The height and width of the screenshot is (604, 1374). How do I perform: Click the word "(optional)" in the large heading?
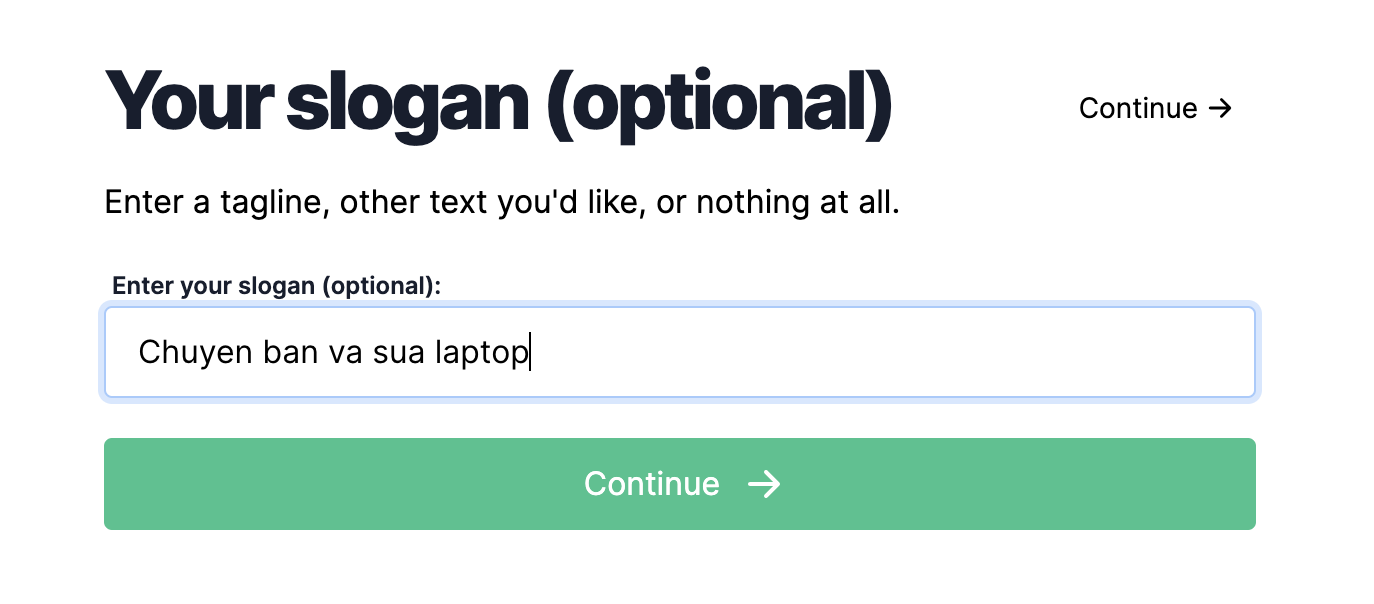(x=720, y=103)
